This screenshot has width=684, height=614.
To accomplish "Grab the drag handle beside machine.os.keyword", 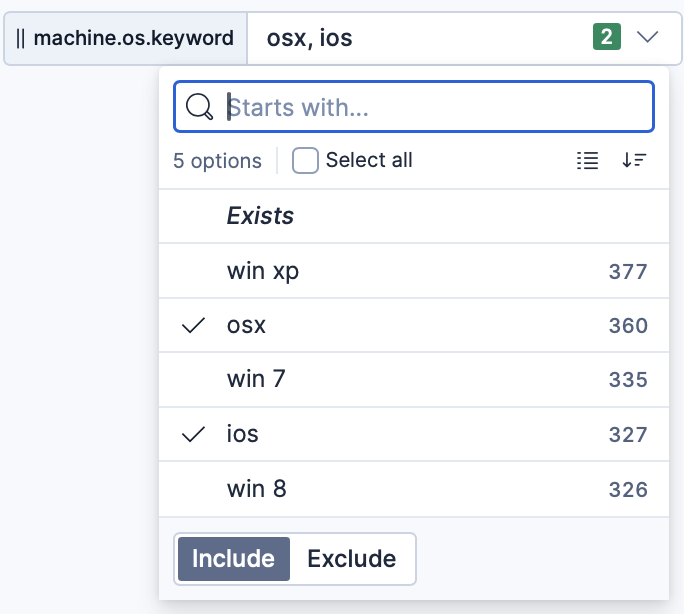I will click(x=21, y=39).
